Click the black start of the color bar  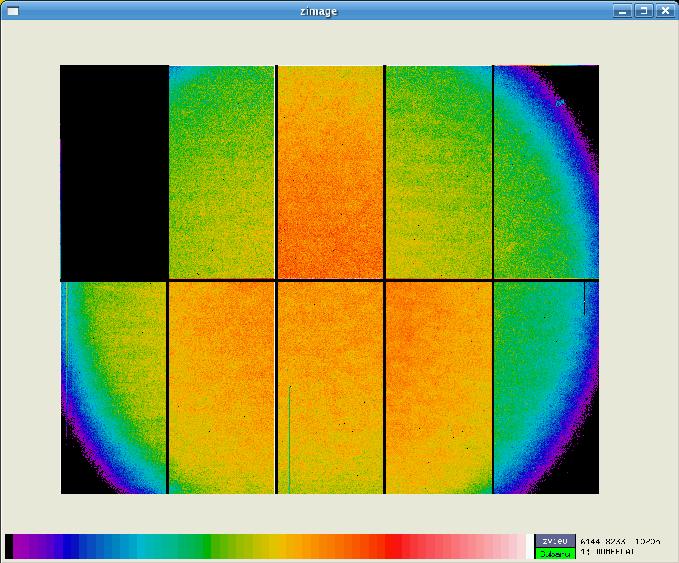(9, 546)
